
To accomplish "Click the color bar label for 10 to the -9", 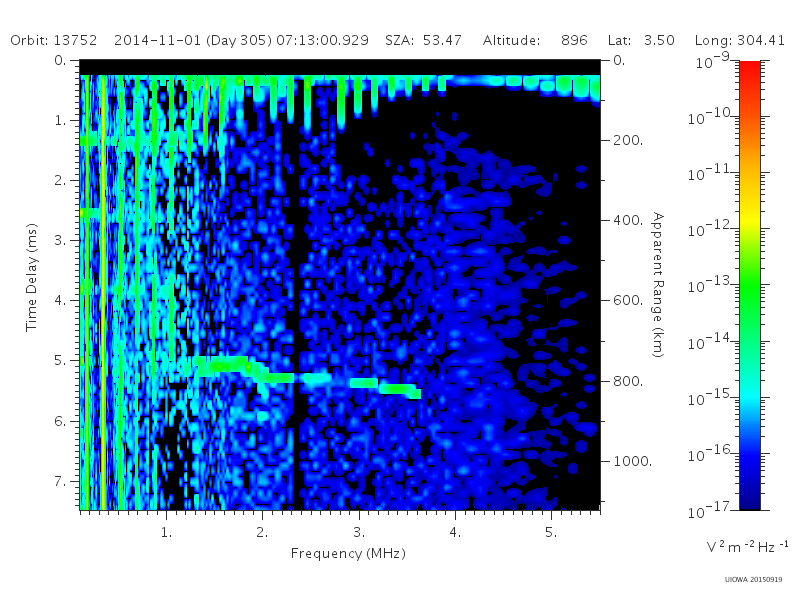I will point(713,61).
